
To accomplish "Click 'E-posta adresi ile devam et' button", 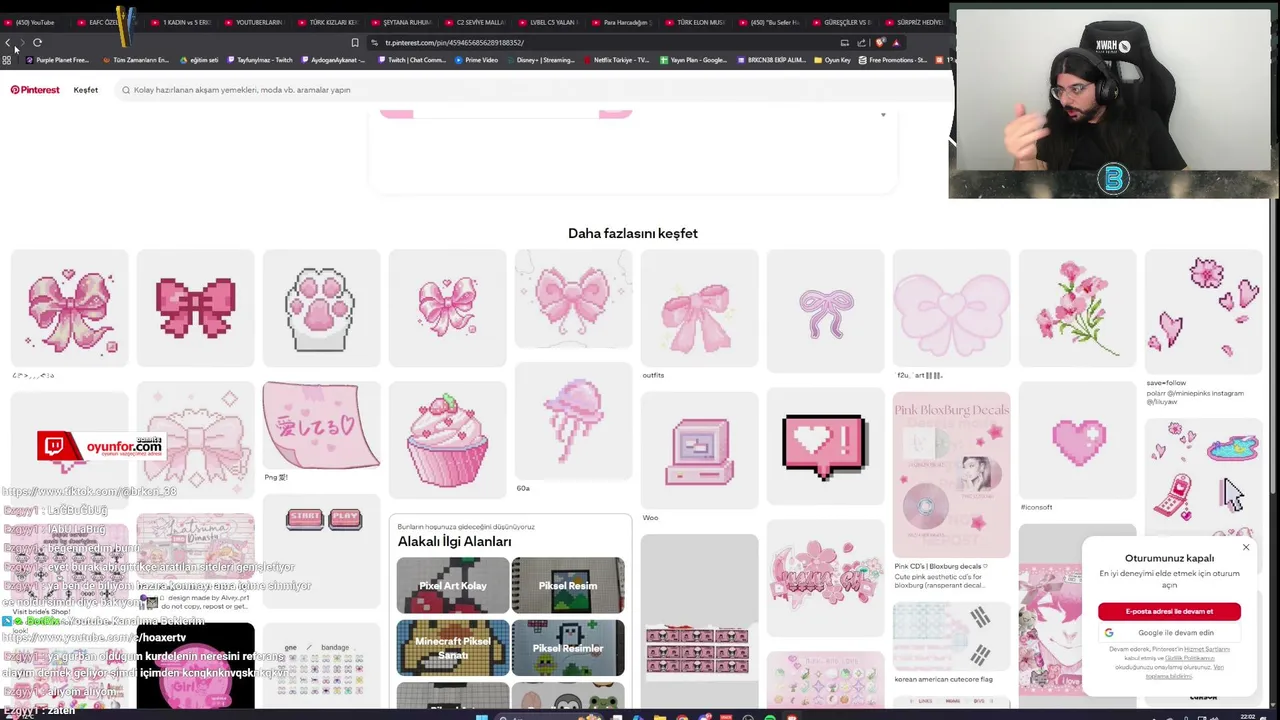I will [1169, 611].
